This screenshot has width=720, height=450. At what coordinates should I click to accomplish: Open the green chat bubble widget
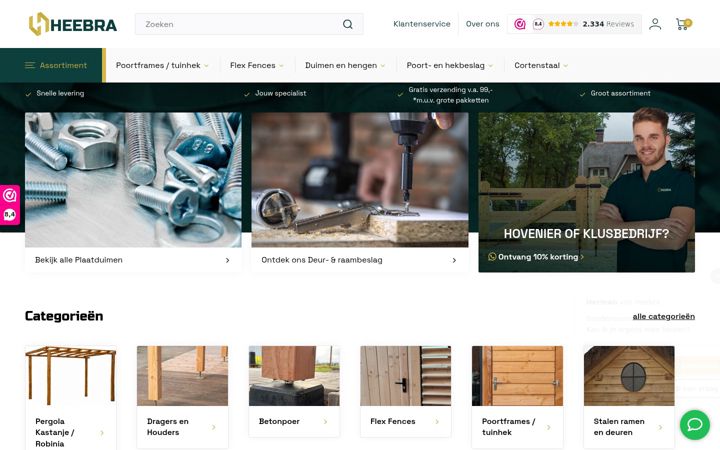point(694,425)
